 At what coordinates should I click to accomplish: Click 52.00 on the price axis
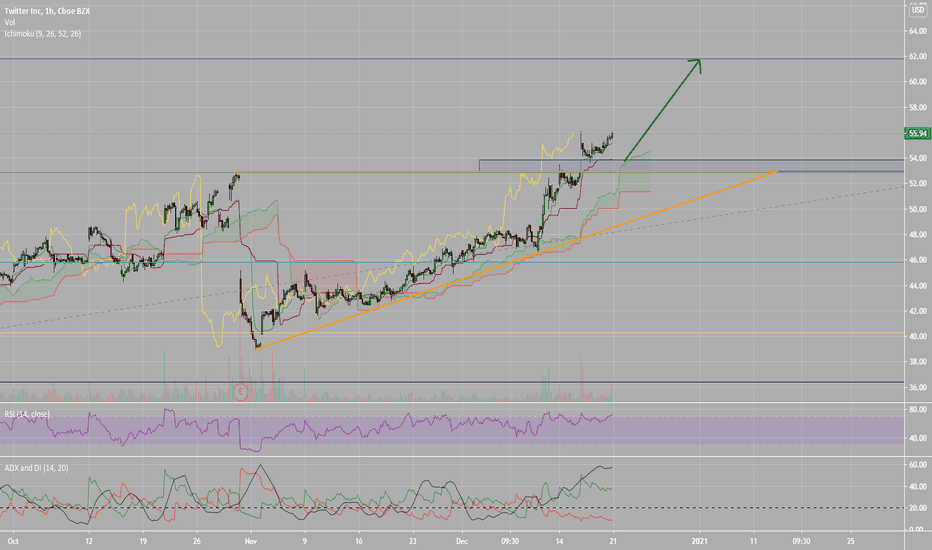tap(917, 184)
